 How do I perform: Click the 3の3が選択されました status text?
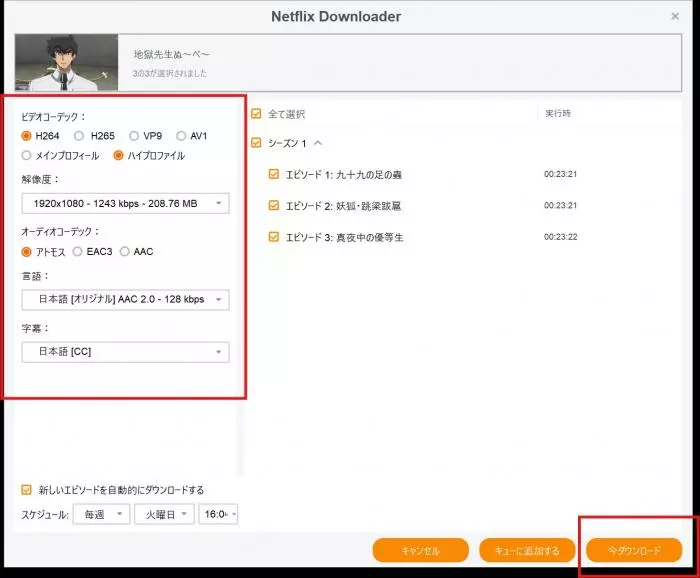[x=170, y=73]
